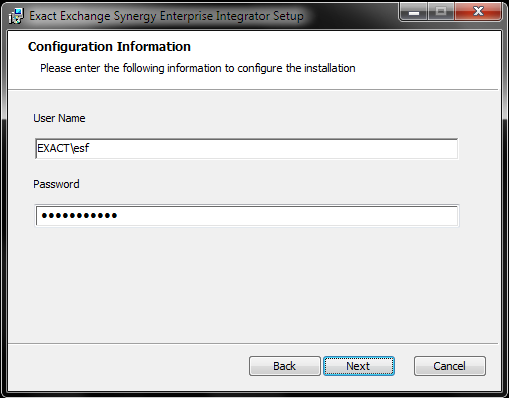Proceed with the Next button

tap(359, 366)
